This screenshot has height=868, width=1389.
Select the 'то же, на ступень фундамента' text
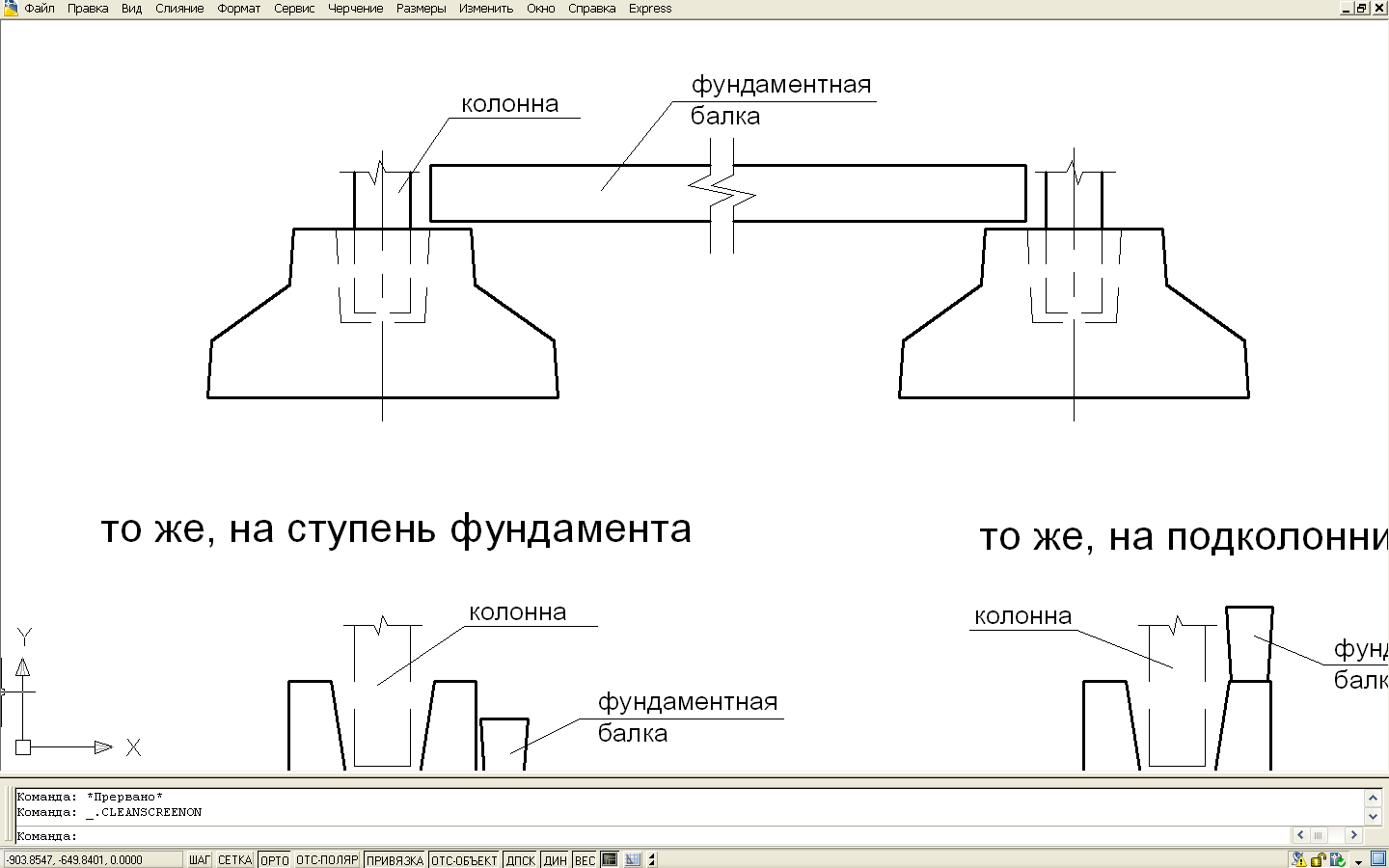(x=395, y=529)
